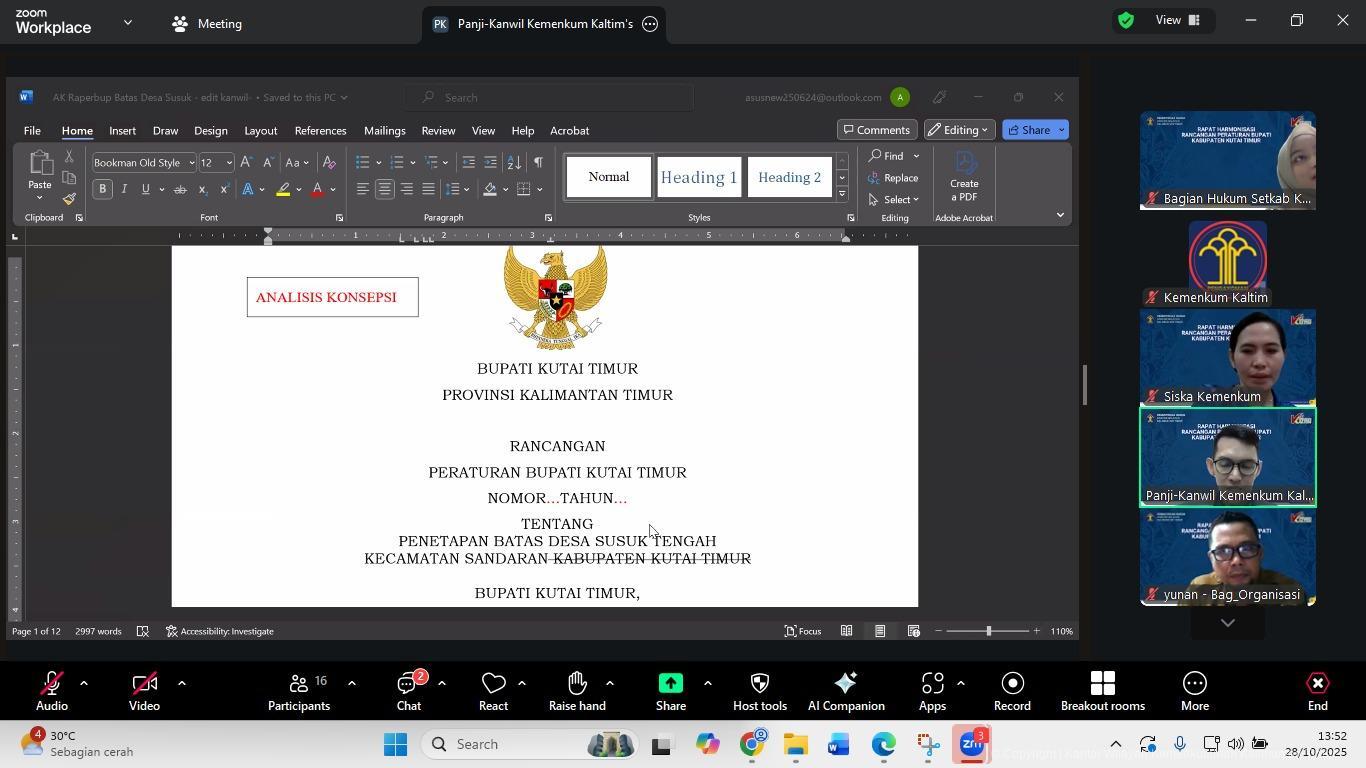Expand the Zoom View layout dropdown
The width and height of the screenshot is (1366, 768).
[x=1180, y=20]
